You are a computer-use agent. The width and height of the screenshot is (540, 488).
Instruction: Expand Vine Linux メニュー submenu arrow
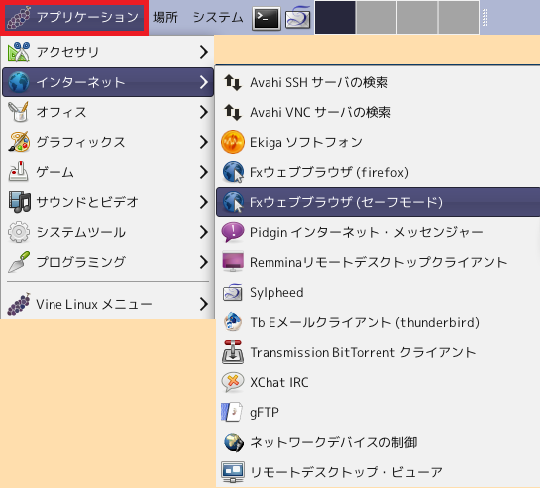click(x=204, y=304)
